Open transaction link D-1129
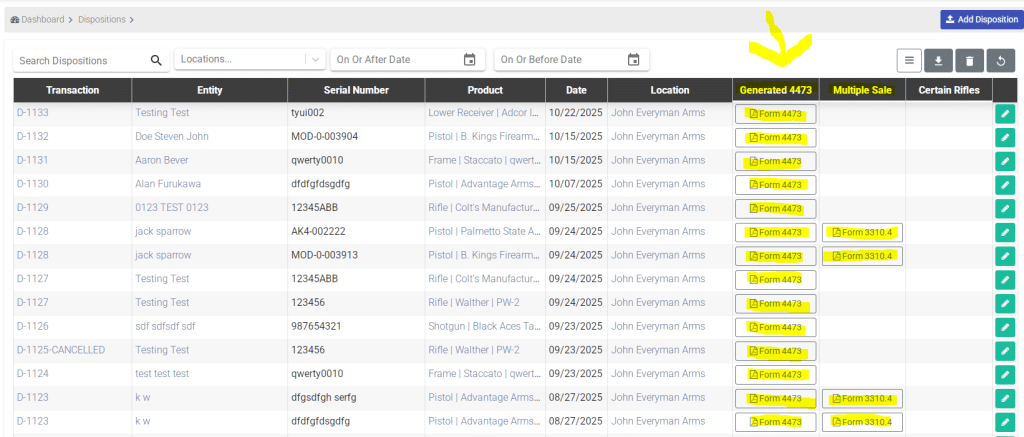The image size is (1024, 437). (x=33, y=208)
